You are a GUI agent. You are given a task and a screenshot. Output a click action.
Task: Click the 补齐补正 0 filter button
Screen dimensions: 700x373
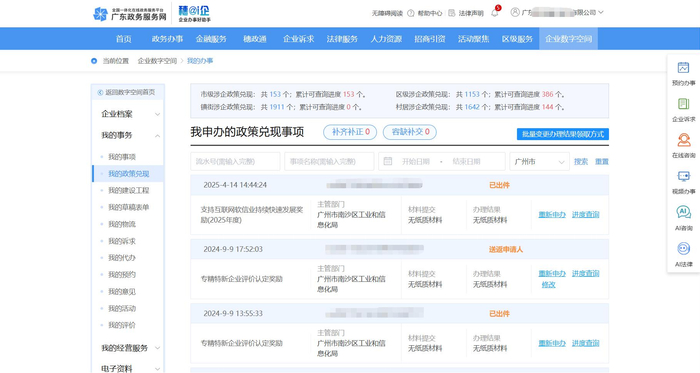click(350, 132)
